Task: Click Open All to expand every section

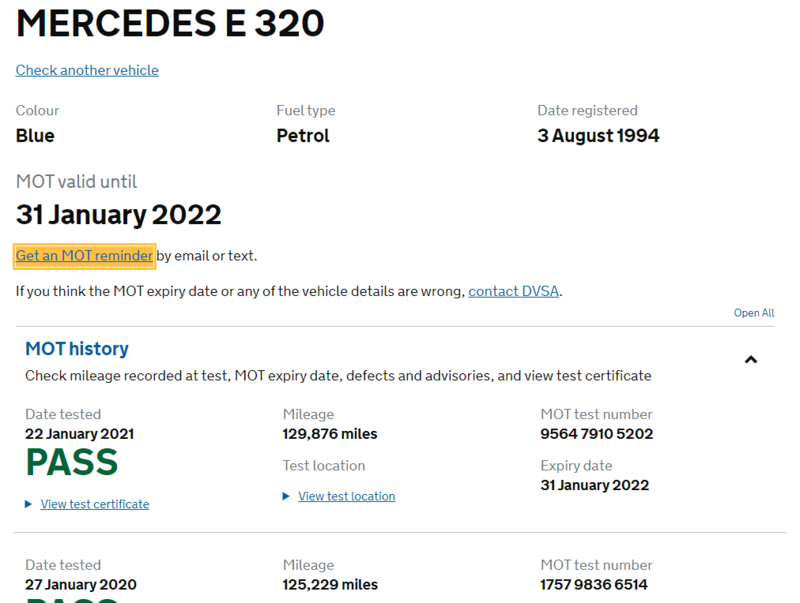Action: 753,312
